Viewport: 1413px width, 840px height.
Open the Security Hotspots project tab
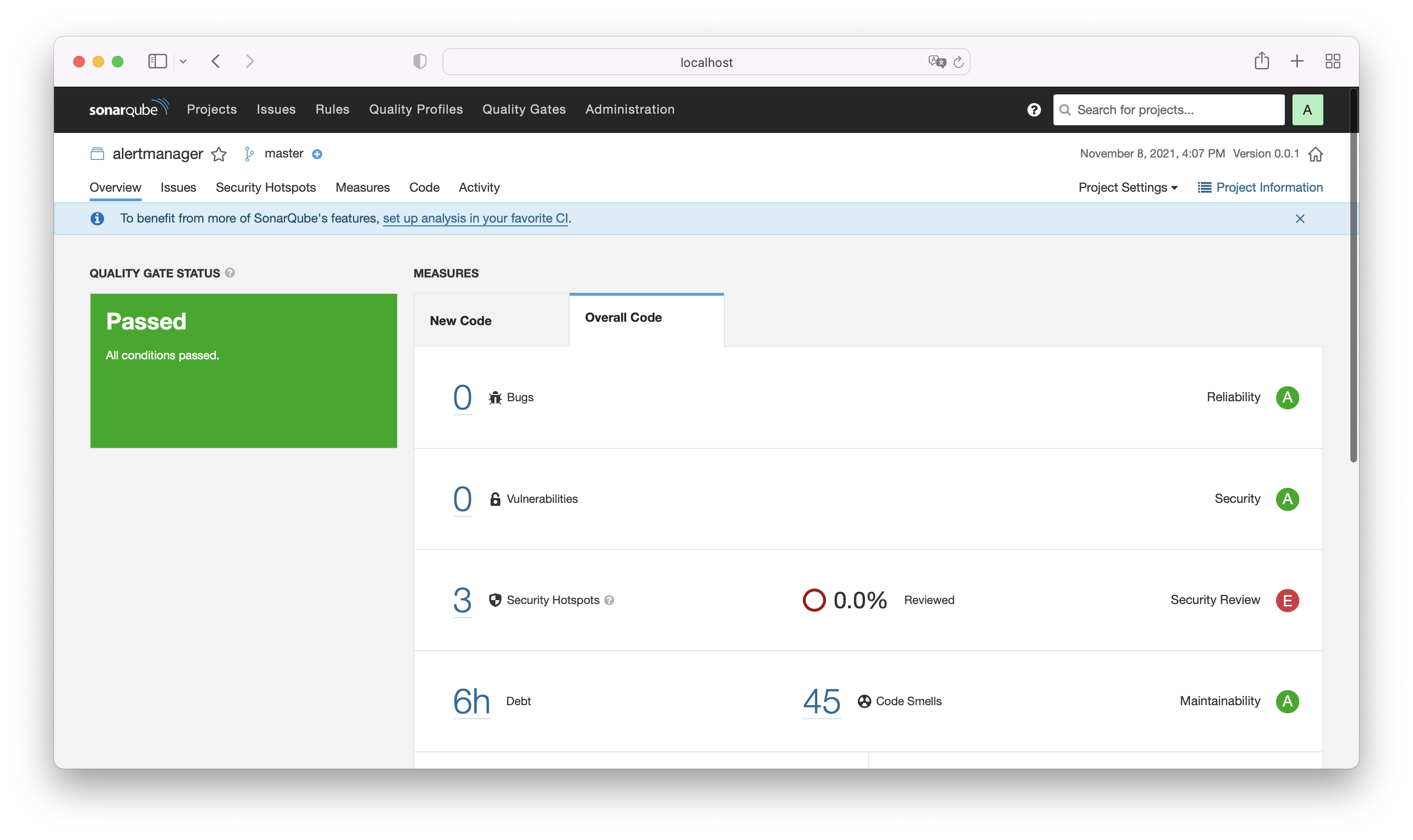coord(266,187)
